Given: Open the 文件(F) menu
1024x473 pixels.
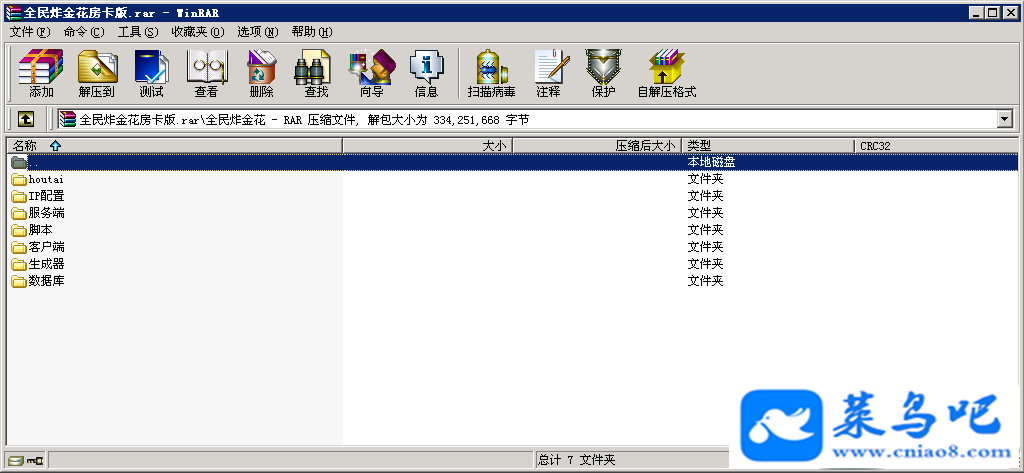Looking at the screenshot, I should pyautogui.click(x=30, y=31).
